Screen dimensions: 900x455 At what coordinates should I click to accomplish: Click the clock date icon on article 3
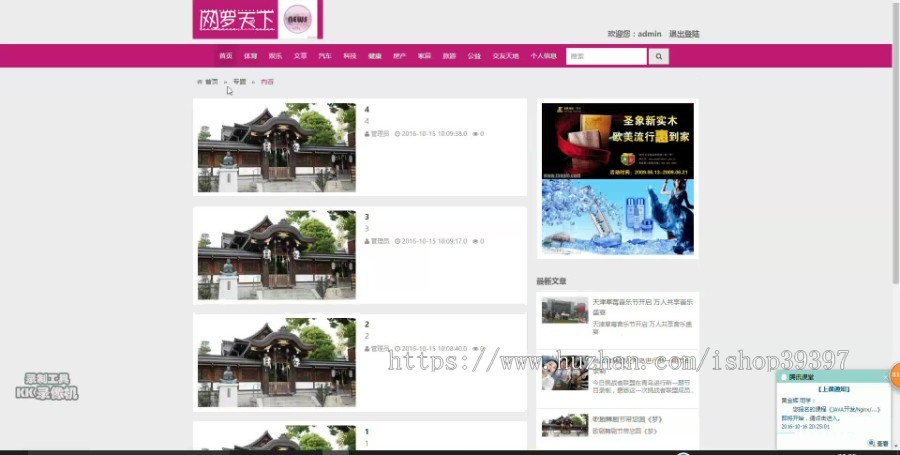point(397,241)
